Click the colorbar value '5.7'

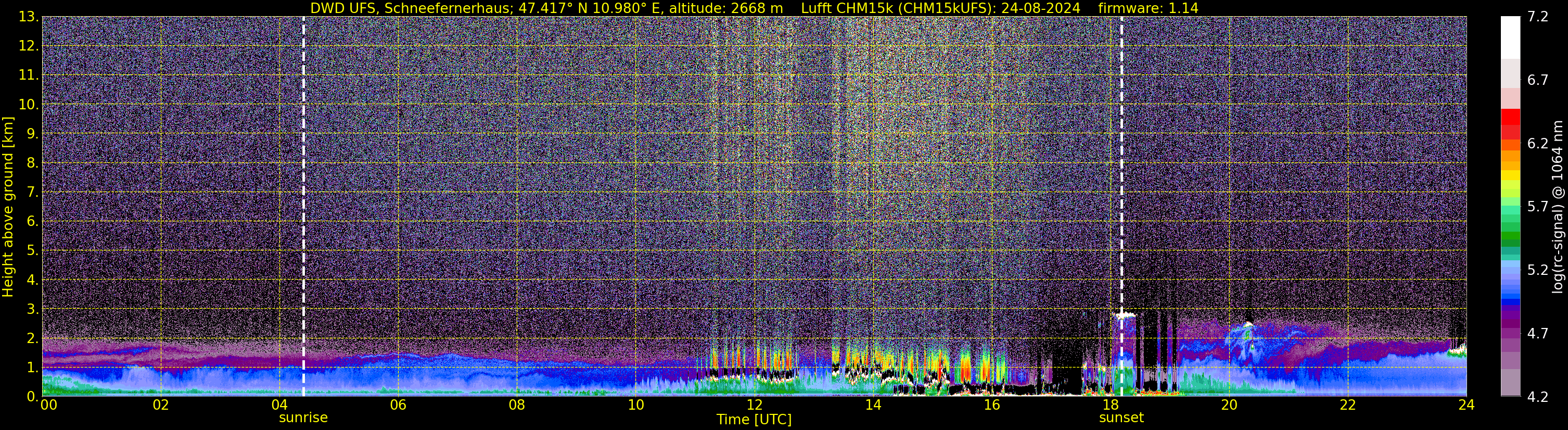coord(1538,207)
